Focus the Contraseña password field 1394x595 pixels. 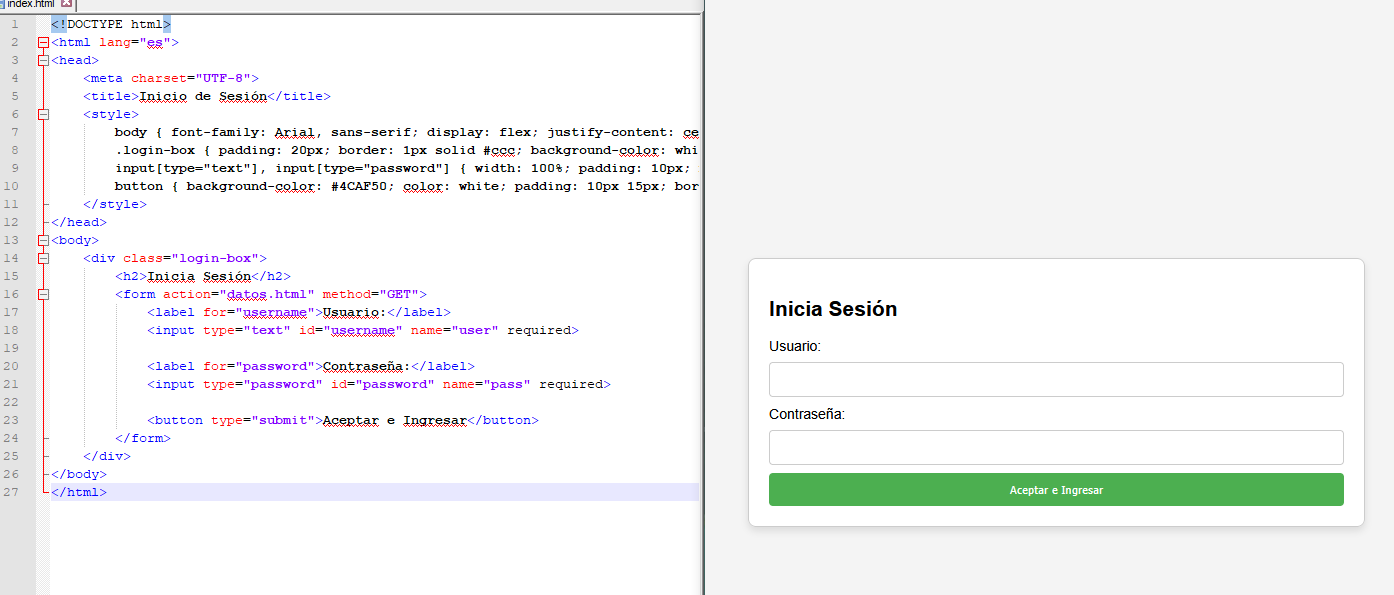(1055, 448)
